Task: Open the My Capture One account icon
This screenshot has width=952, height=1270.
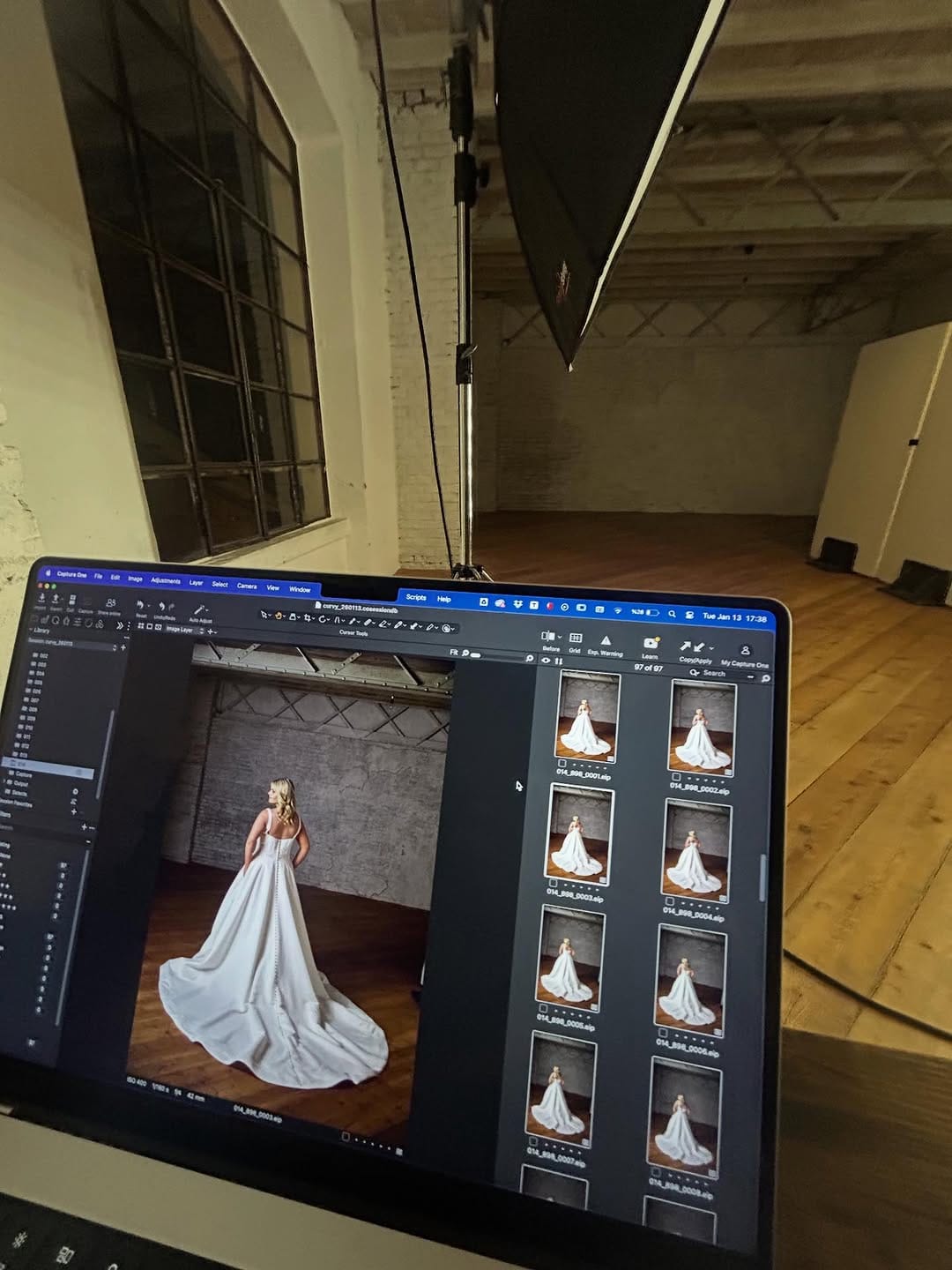Action: point(745,650)
